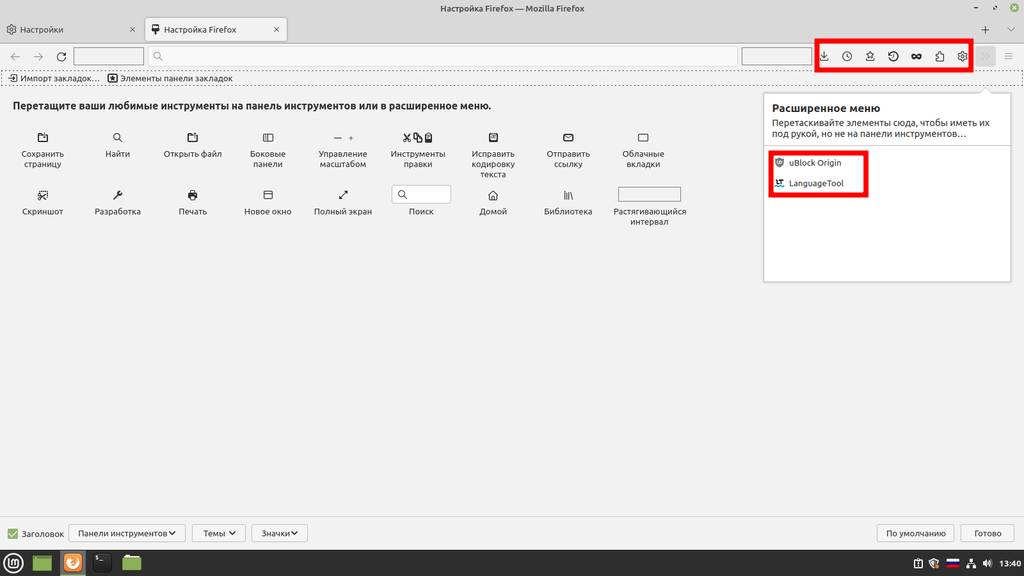Screen dimensions: 1024x576
Task: Click the Домой home icon
Action: [x=493, y=195]
